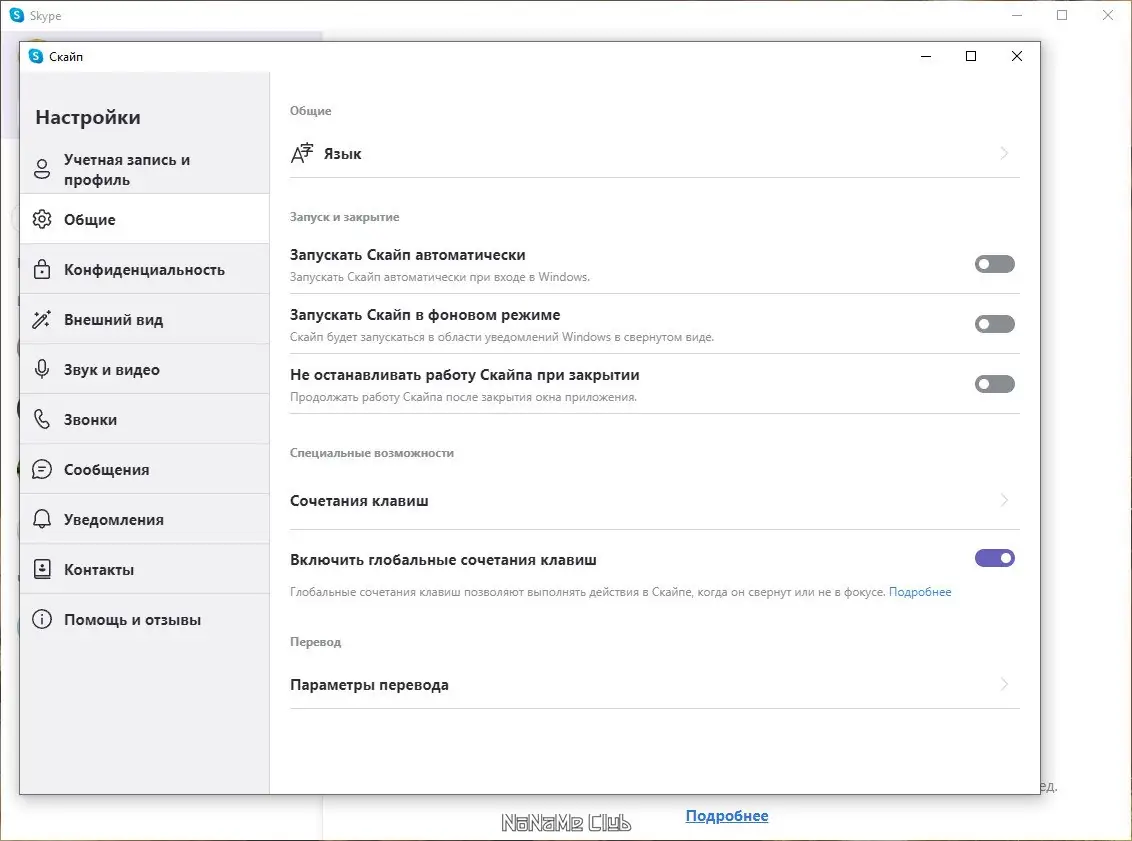
Task: Click the bold Подробнее link below the dialog
Action: (x=727, y=816)
